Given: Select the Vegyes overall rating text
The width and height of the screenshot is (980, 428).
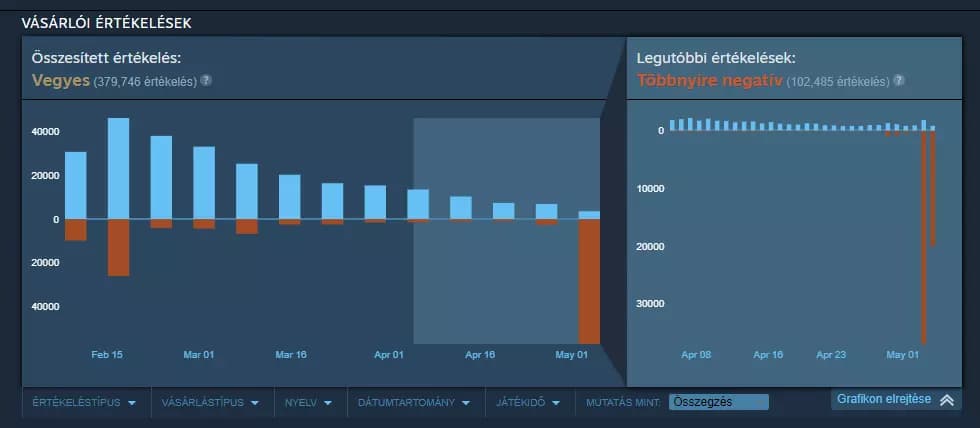Looking at the screenshot, I should (x=61, y=81).
